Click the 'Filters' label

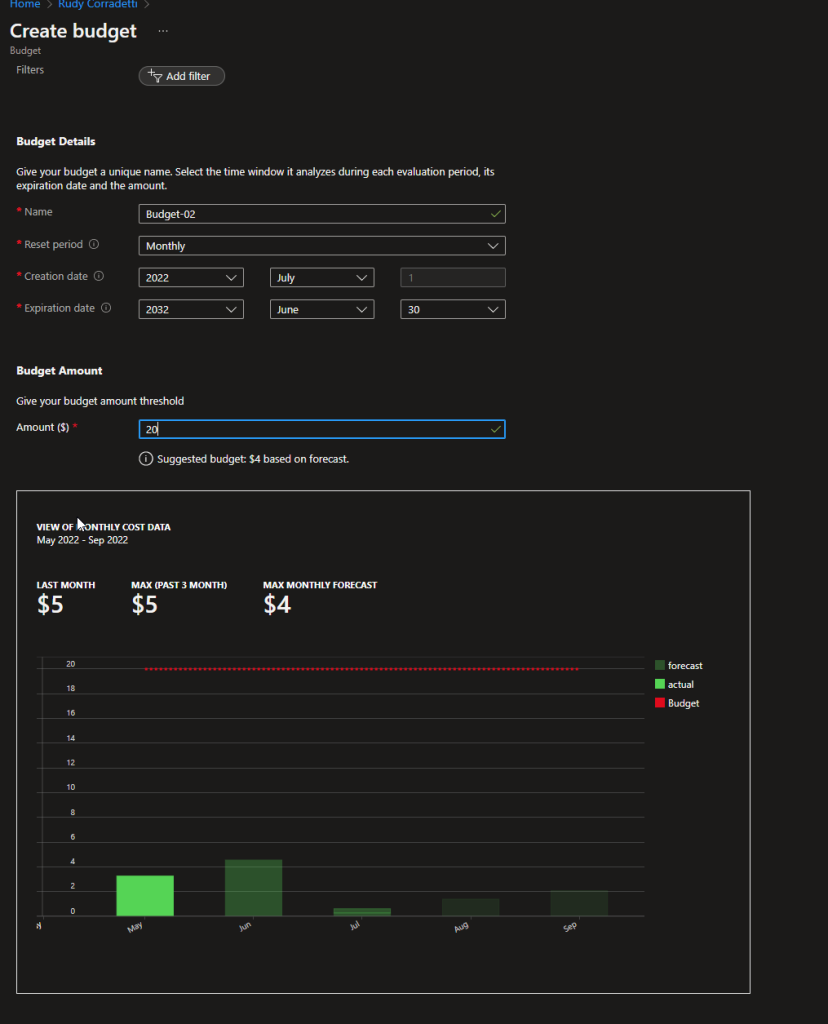click(x=30, y=70)
